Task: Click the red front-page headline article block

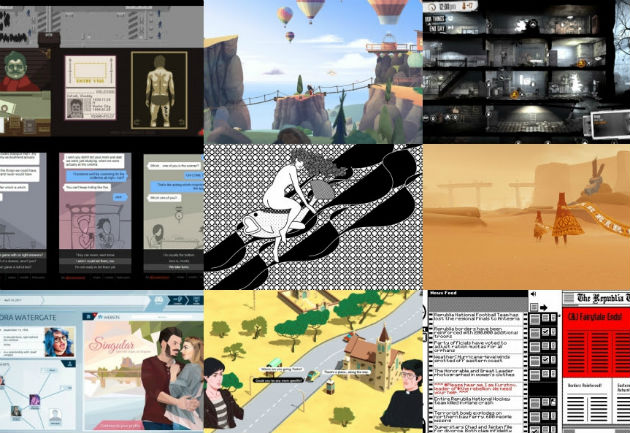Action: (596, 343)
